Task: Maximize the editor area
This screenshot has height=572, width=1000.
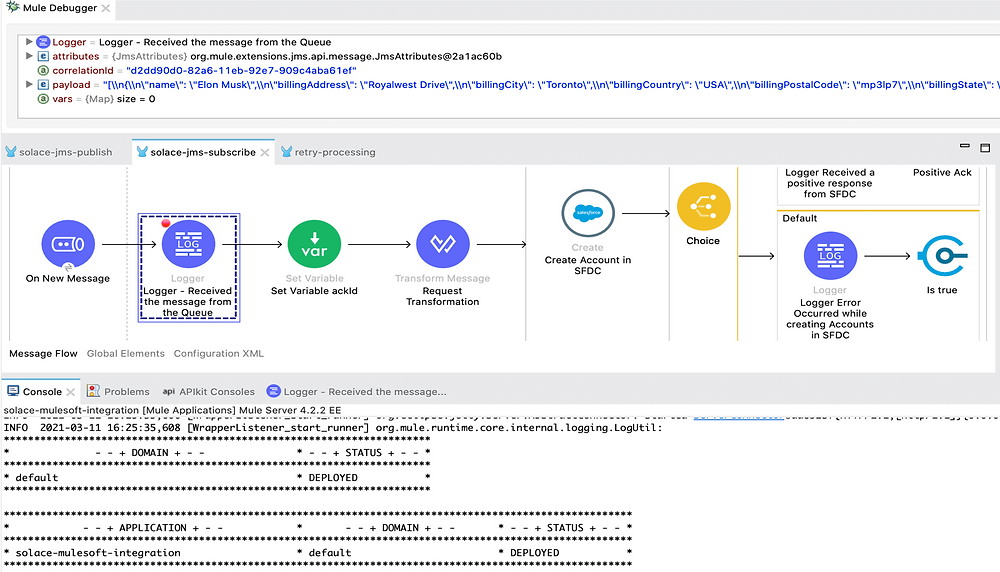Action: click(985, 147)
